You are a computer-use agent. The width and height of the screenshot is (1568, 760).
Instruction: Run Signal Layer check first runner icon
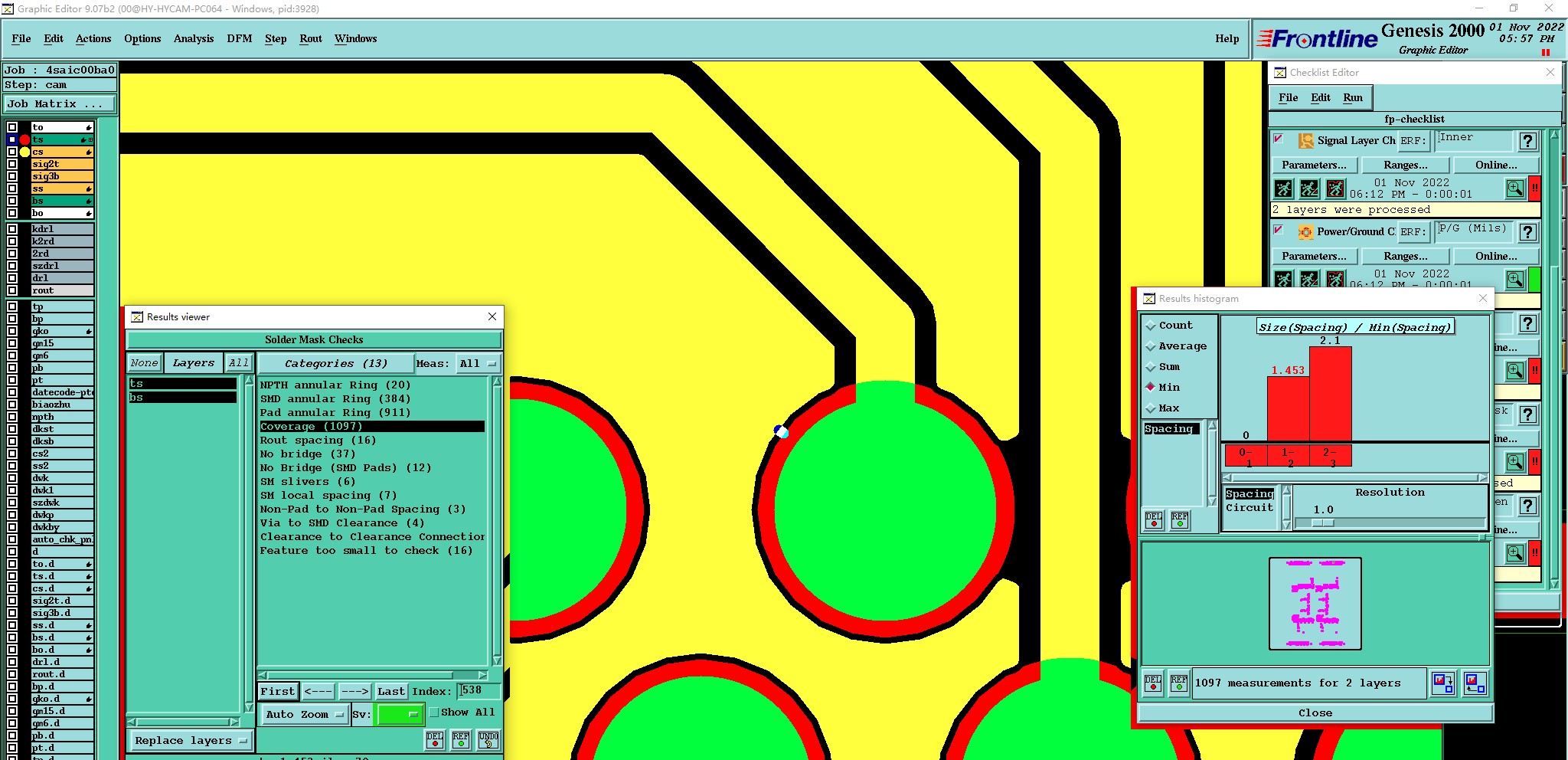(1284, 188)
